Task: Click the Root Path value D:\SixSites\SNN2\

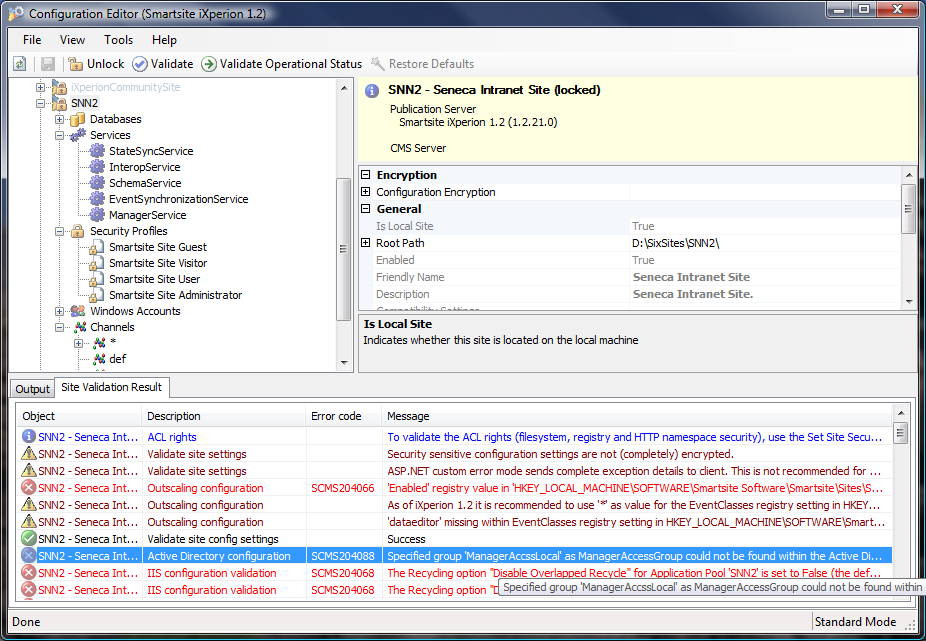Action: [676, 243]
